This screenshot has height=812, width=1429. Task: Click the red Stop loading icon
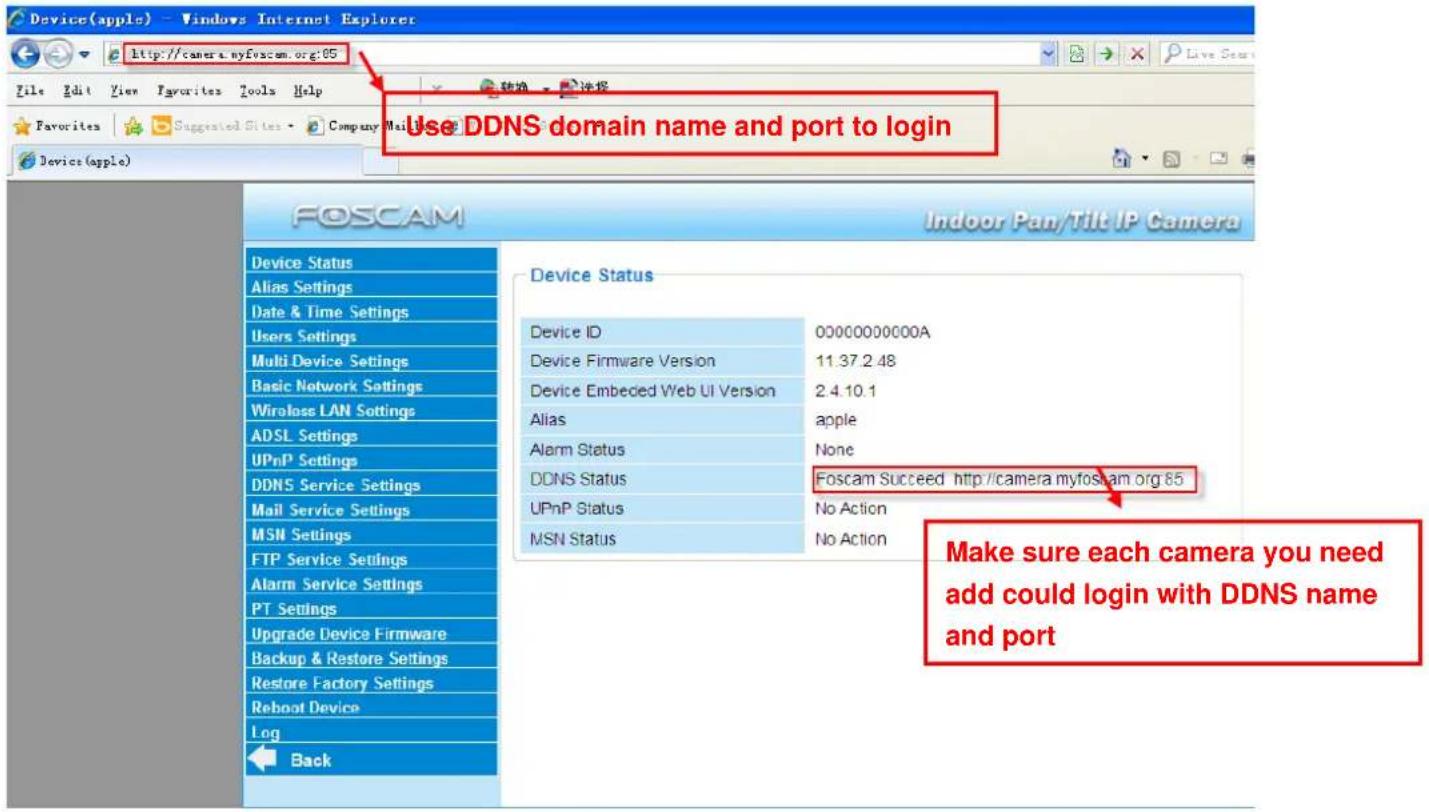coord(1137,54)
